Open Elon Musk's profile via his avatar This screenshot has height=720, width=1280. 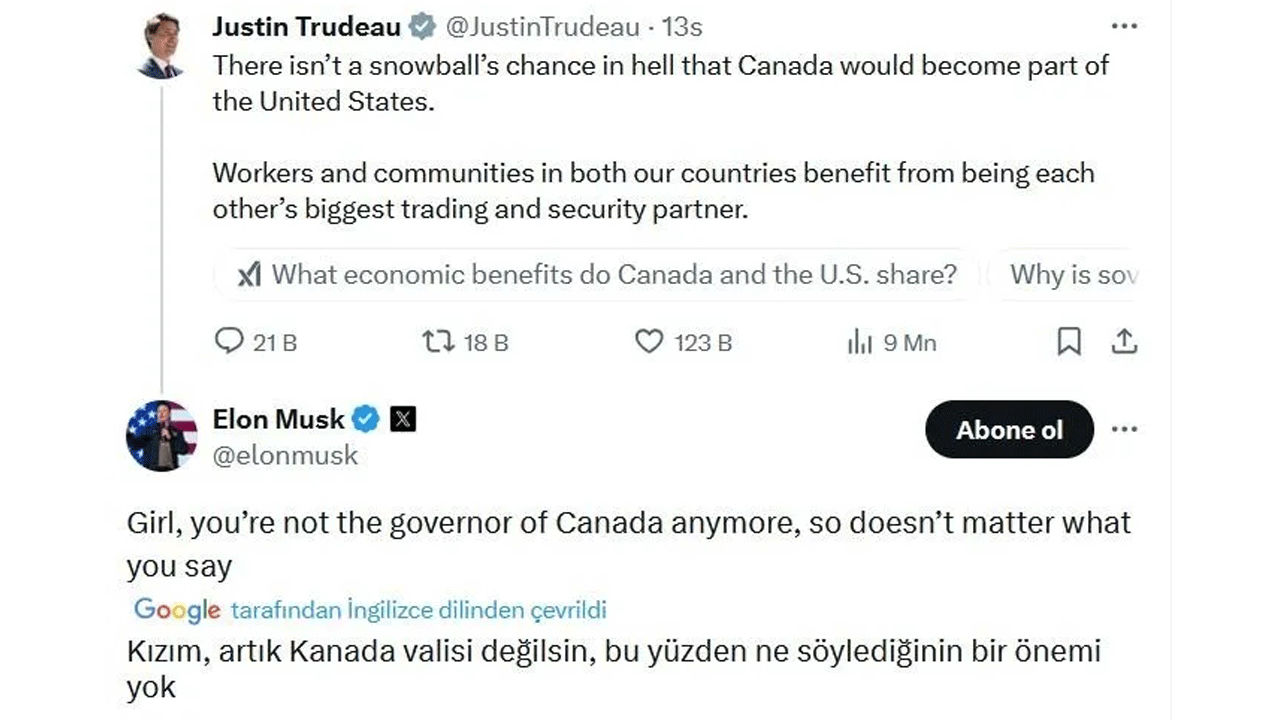pos(161,435)
